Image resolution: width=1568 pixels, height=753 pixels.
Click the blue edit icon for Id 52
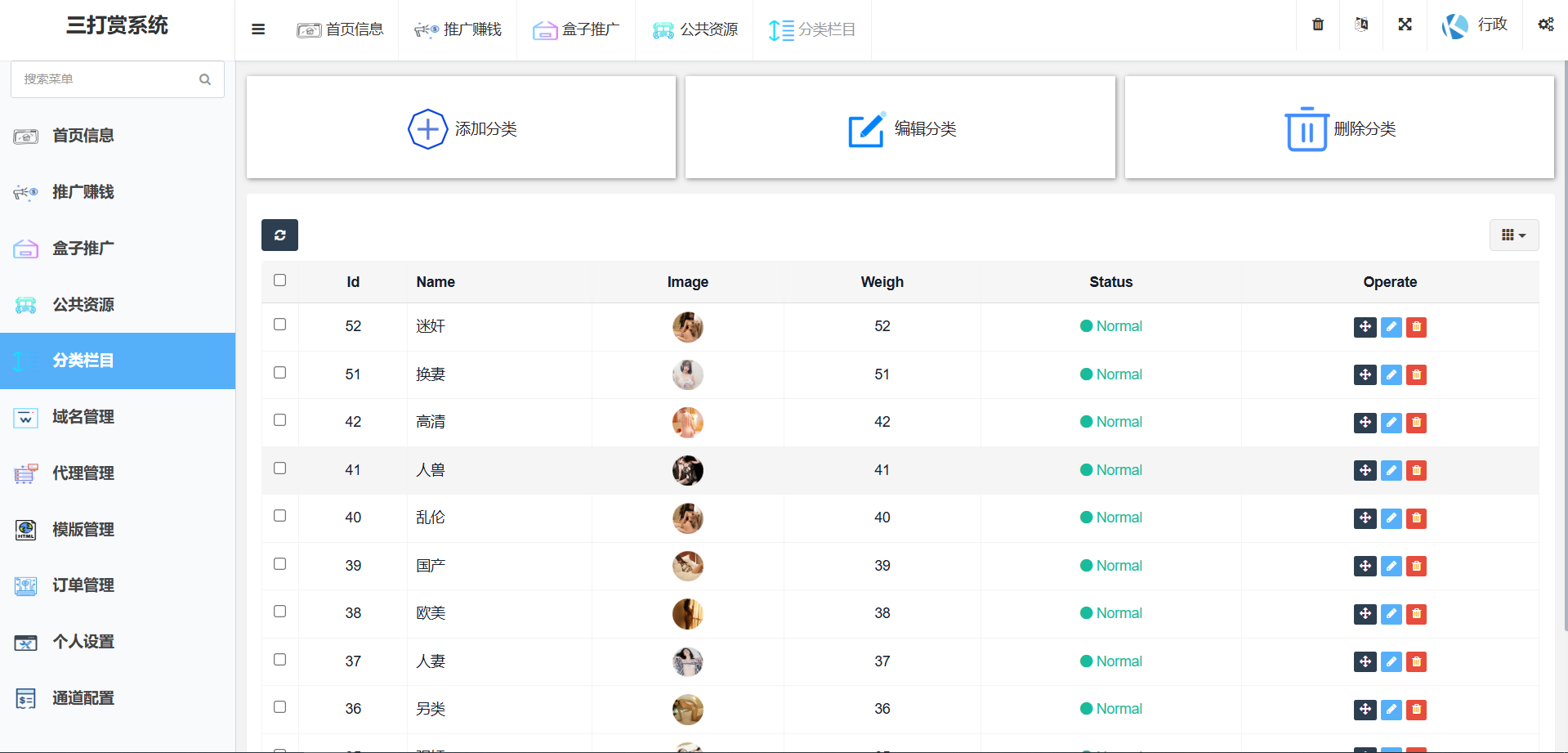(1391, 327)
